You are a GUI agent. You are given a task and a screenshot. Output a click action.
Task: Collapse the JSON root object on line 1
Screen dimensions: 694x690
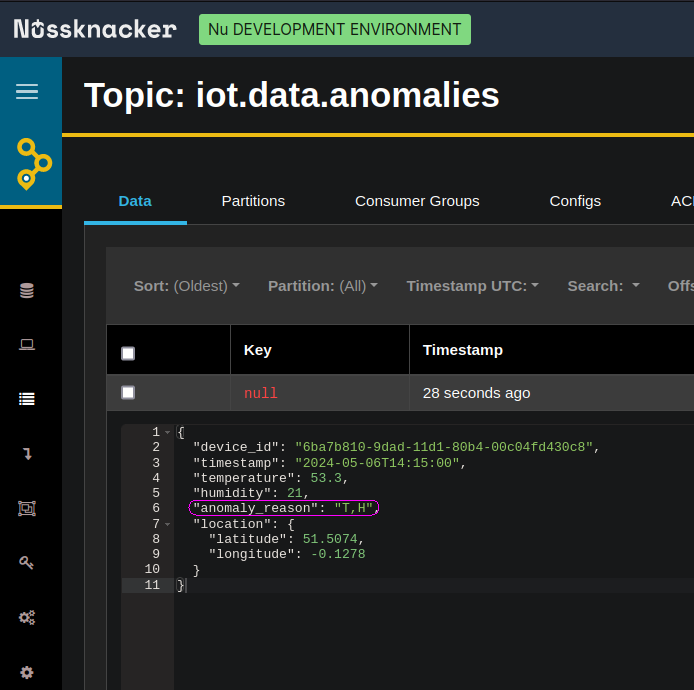pos(168,432)
